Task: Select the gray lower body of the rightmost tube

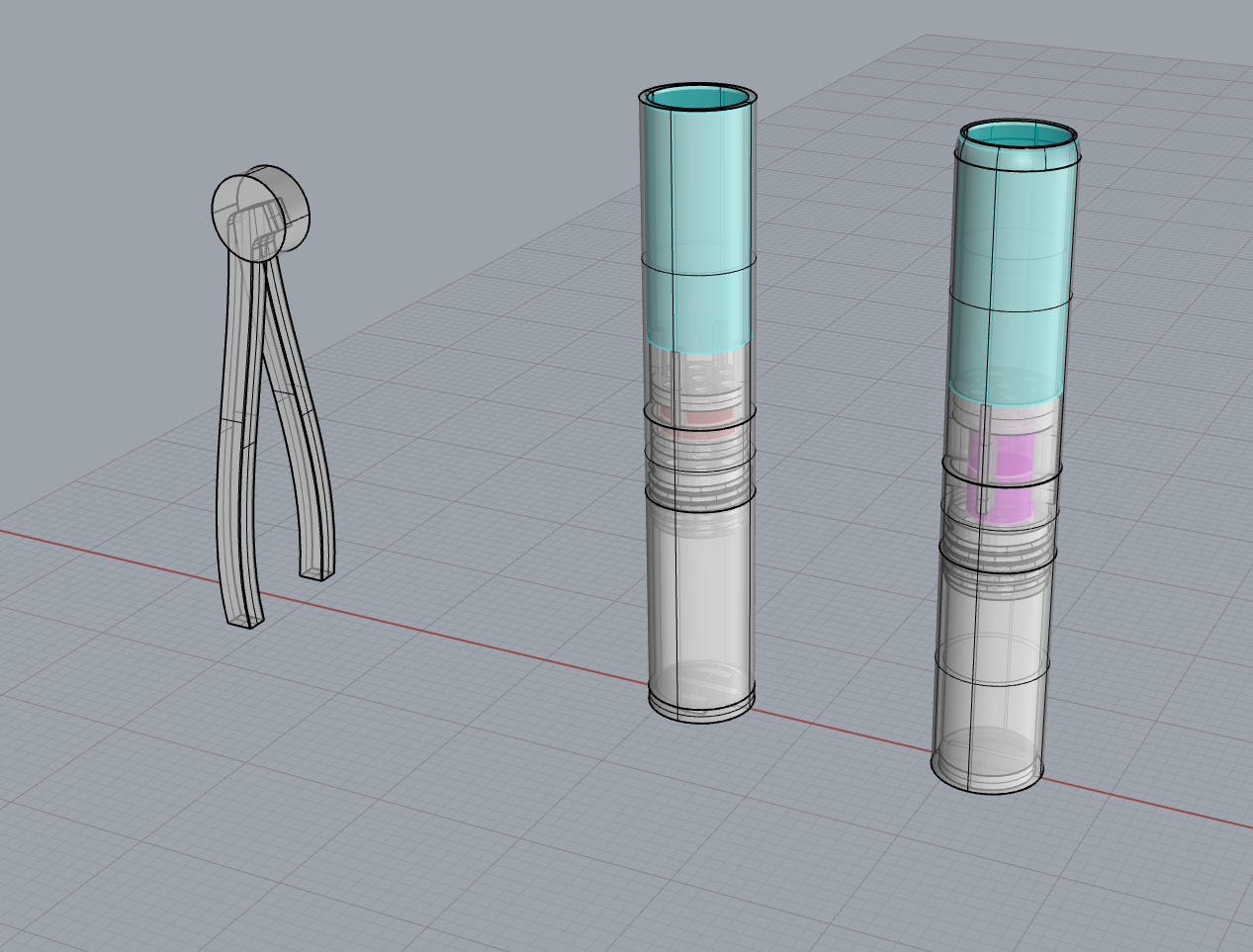Action: (x=991, y=672)
